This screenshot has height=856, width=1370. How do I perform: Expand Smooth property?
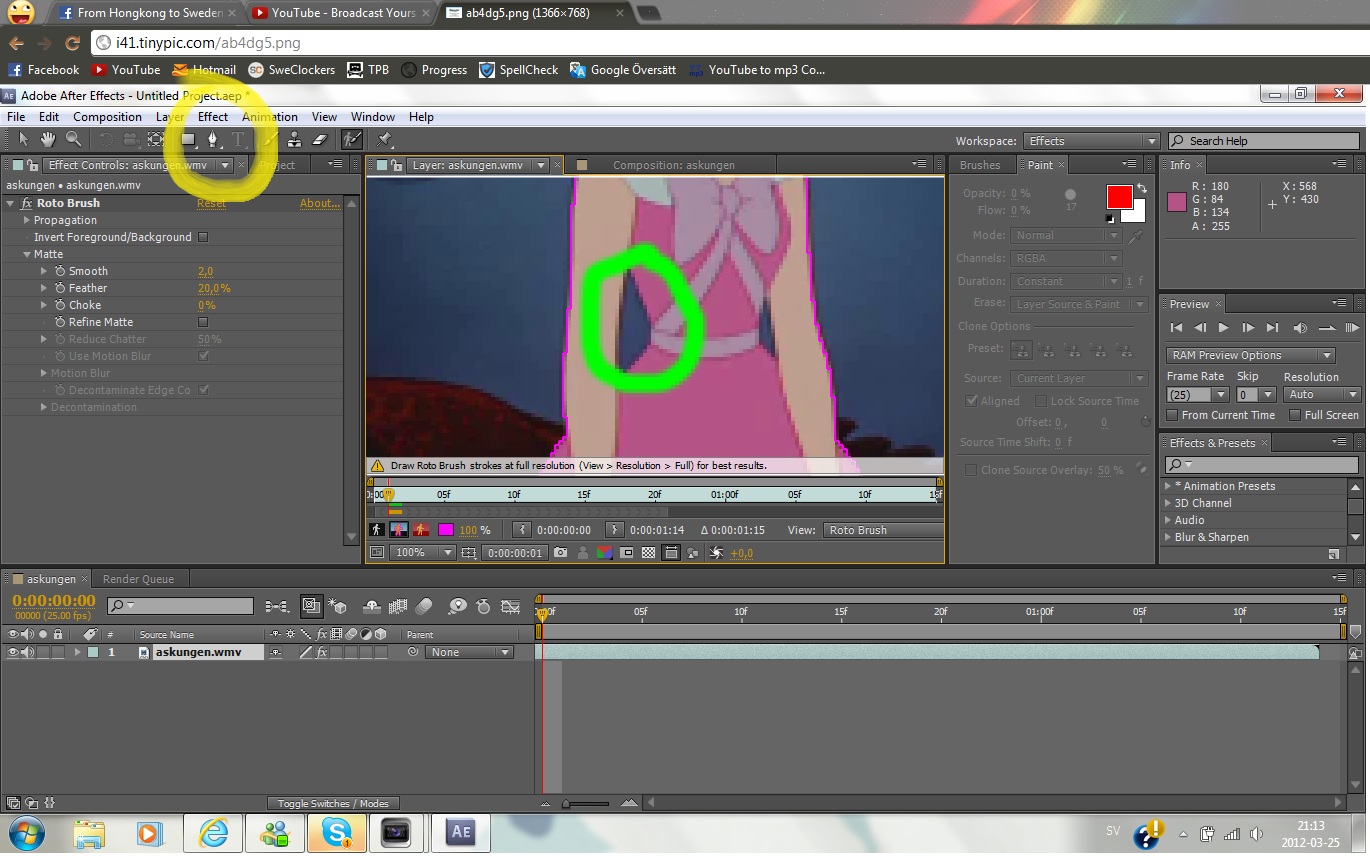[44, 271]
